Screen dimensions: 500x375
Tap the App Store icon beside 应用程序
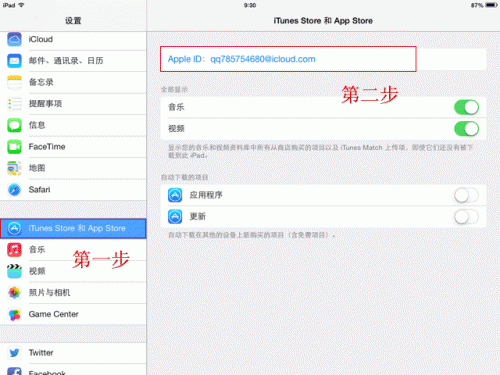175,195
